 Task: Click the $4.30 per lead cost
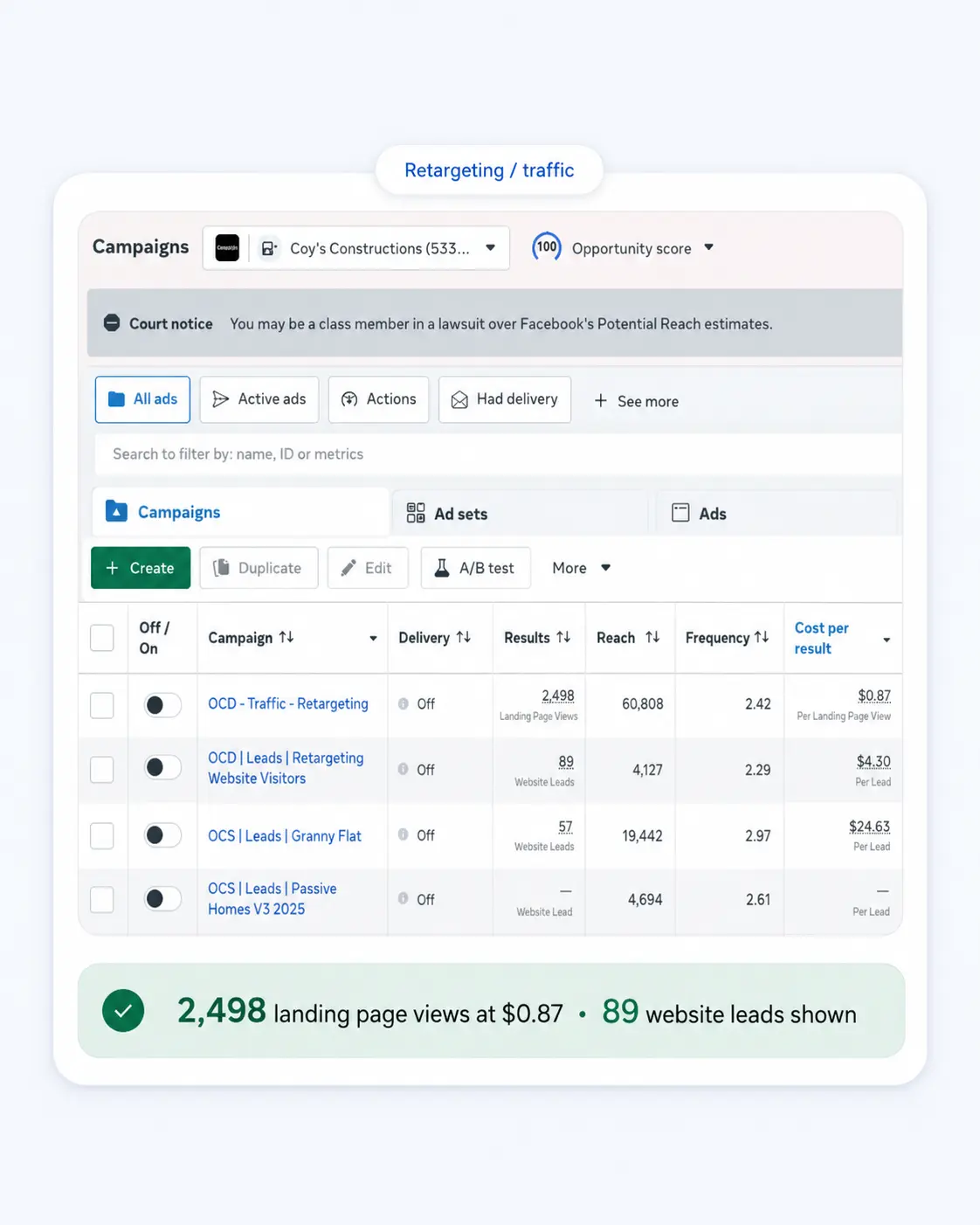click(x=873, y=762)
